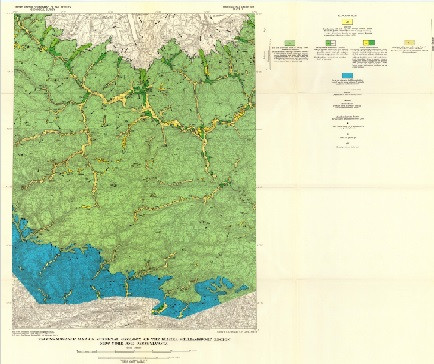
Task: Click the blue legend swatch
Action: (347, 76)
